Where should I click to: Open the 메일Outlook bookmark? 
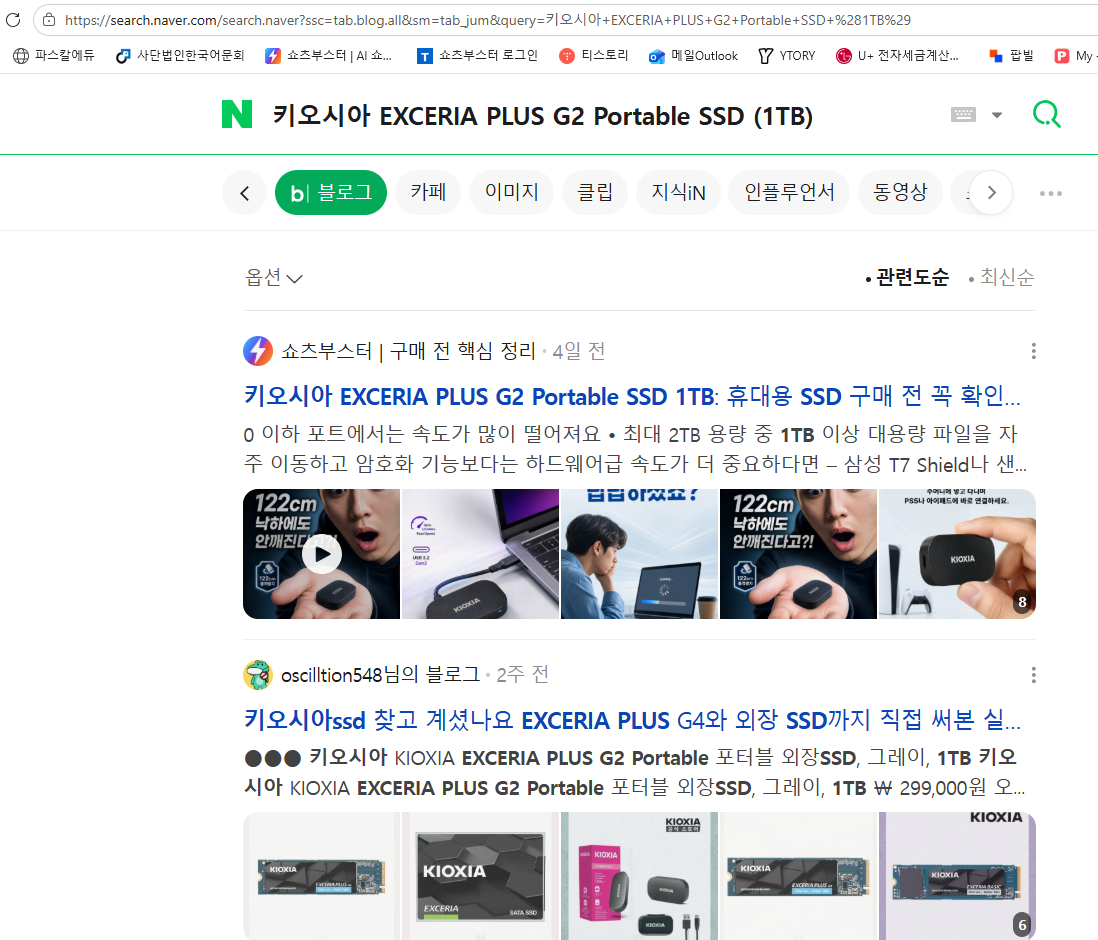[x=693, y=55]
